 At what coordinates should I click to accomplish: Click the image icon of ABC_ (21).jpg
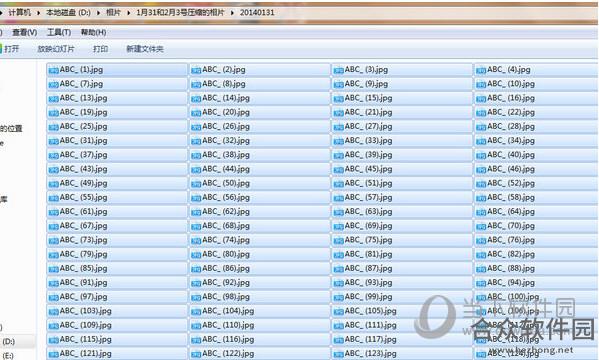pyautogui.click(x=338, y=113)
